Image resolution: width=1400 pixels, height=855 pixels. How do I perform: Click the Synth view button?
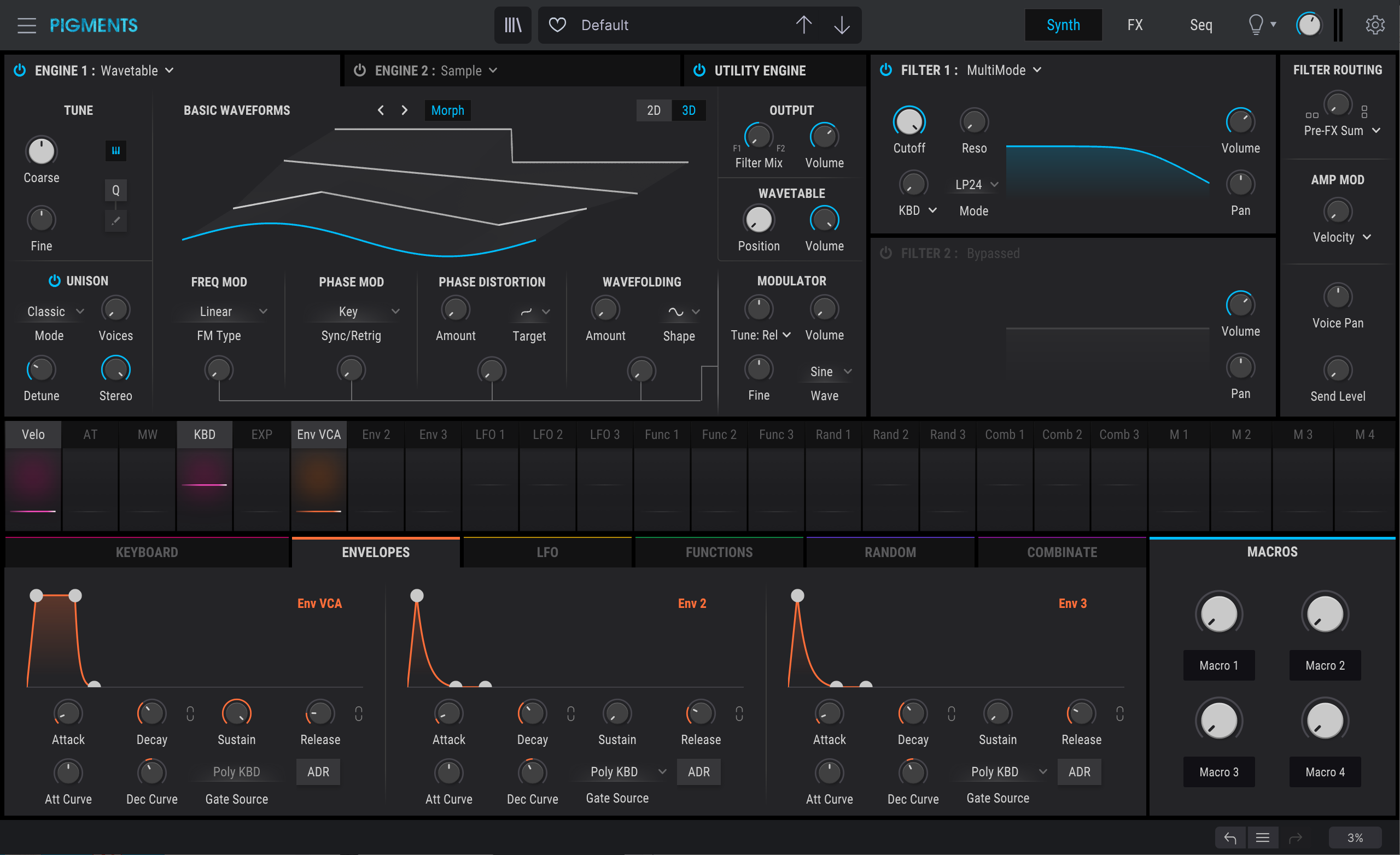point(1063,25)
